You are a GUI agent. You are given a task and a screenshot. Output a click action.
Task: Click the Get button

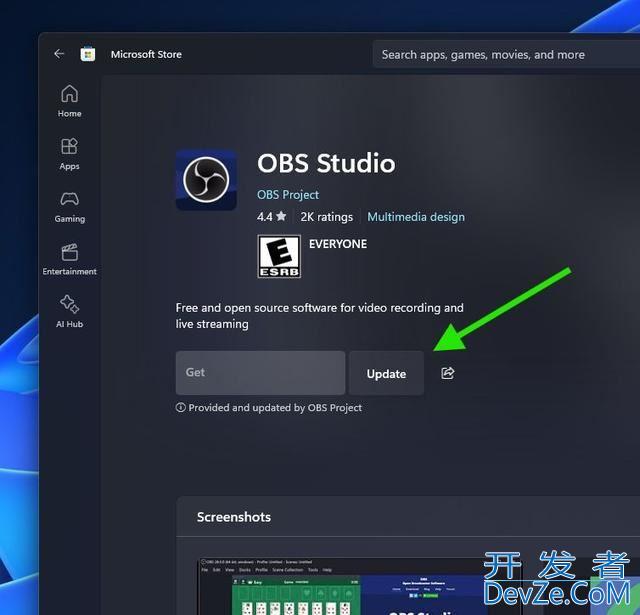pyautogui.click(x=260, y=373)
